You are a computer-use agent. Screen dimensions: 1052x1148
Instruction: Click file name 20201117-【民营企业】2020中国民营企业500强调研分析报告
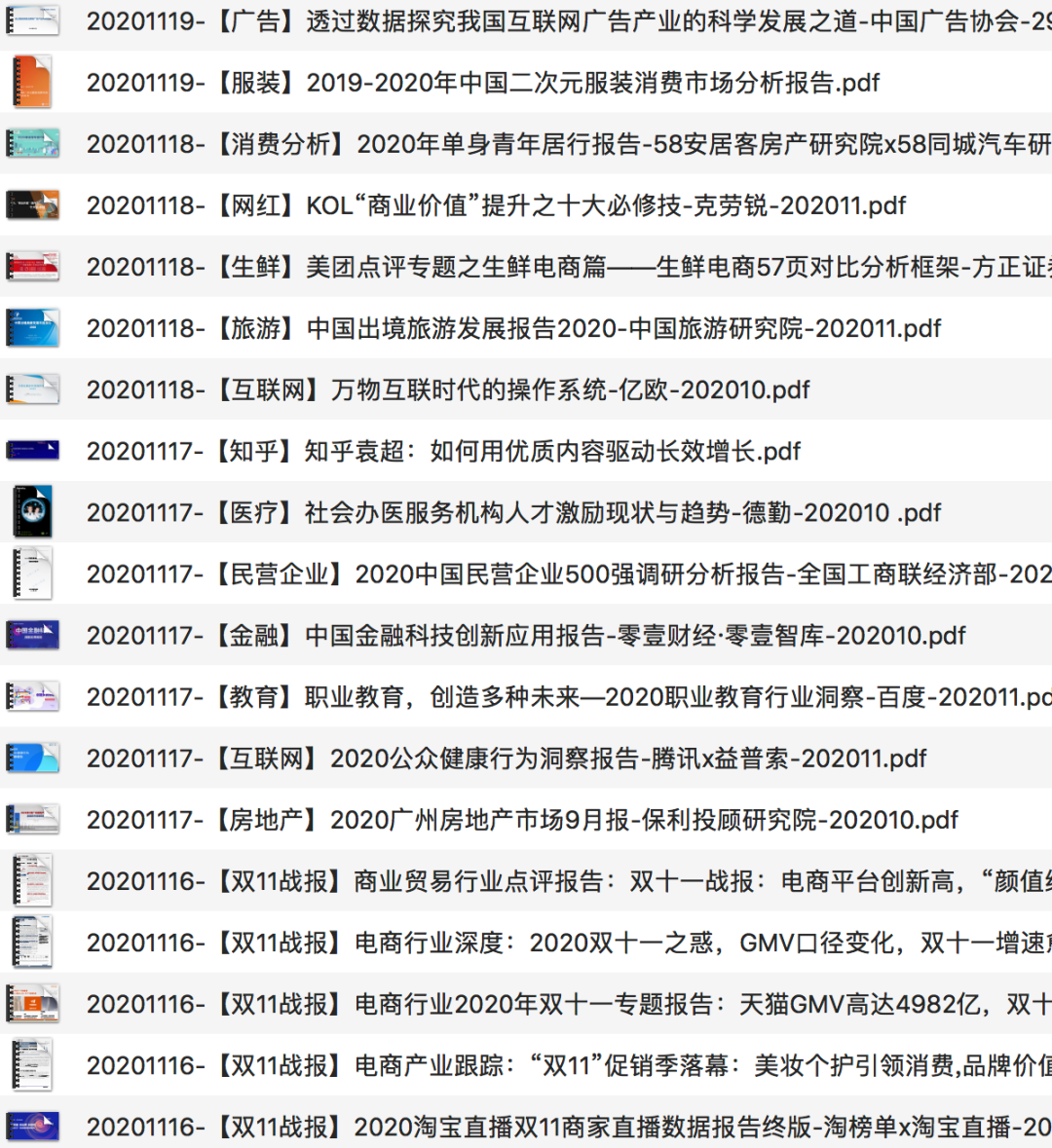pyautogui.click(x=569, y=574)
